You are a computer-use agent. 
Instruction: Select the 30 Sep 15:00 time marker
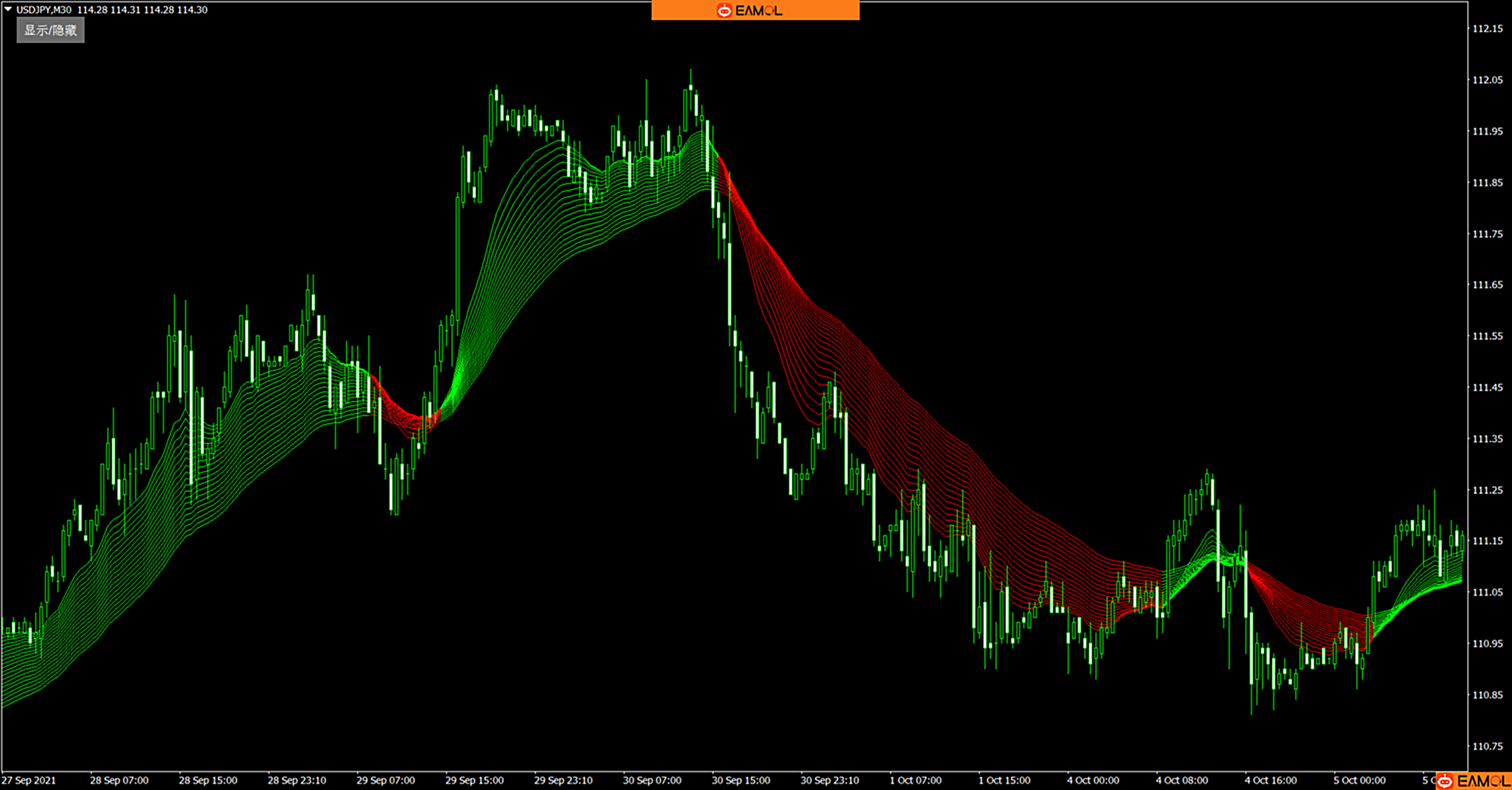tap(740, 780)
